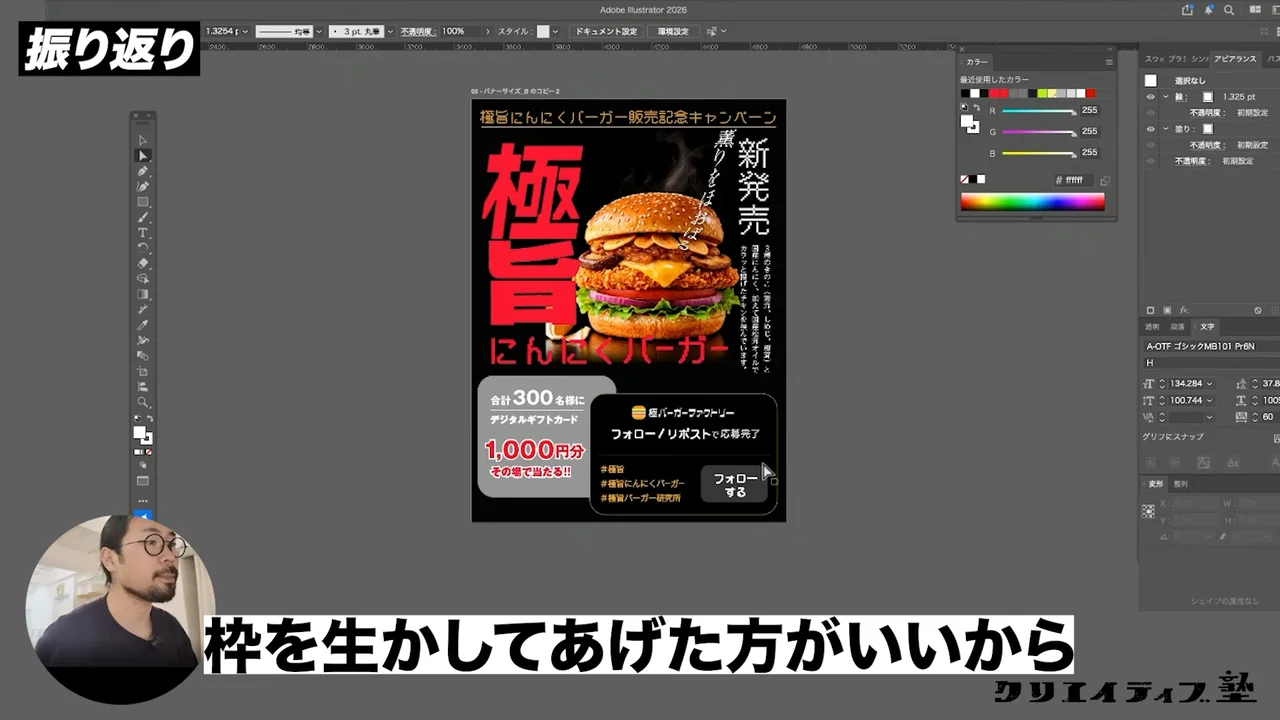Screen dimensions: 1280x720
Task: Select the Direct Selection tool
Action: pyautogui.click(x=143, y=155)
